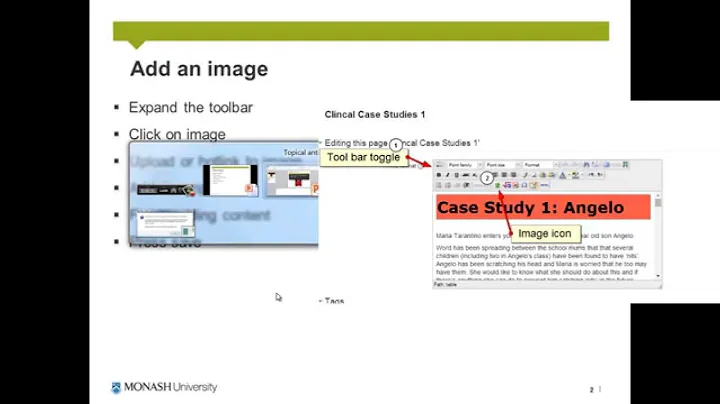Click the highlight color icon
Image resolution: width=720 pixels, height=404 pixels.
pos(575,175)
